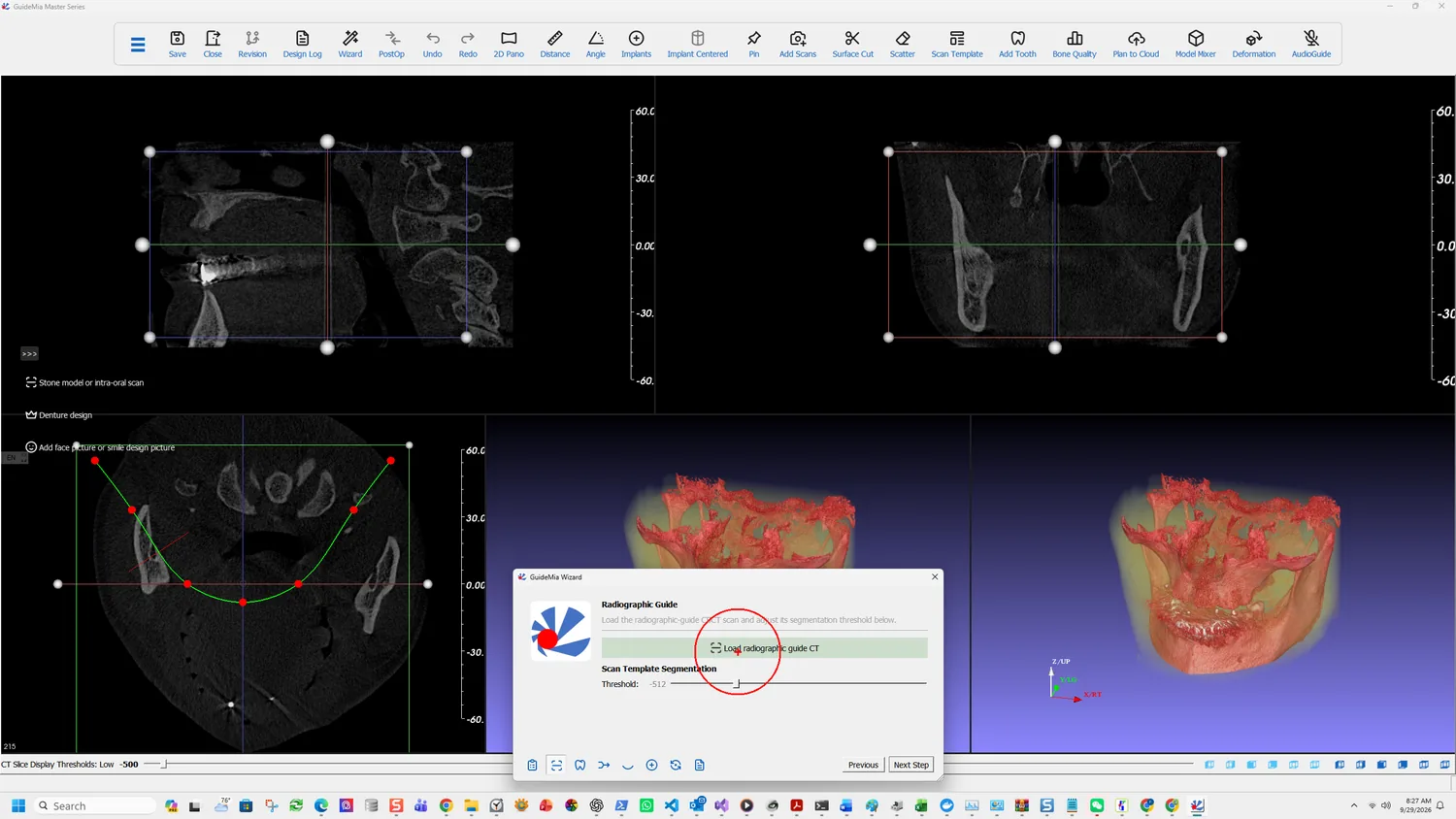1456x819 pixels.
Task: Show hidden system tray icons
Action: (x=1354, y=805)
